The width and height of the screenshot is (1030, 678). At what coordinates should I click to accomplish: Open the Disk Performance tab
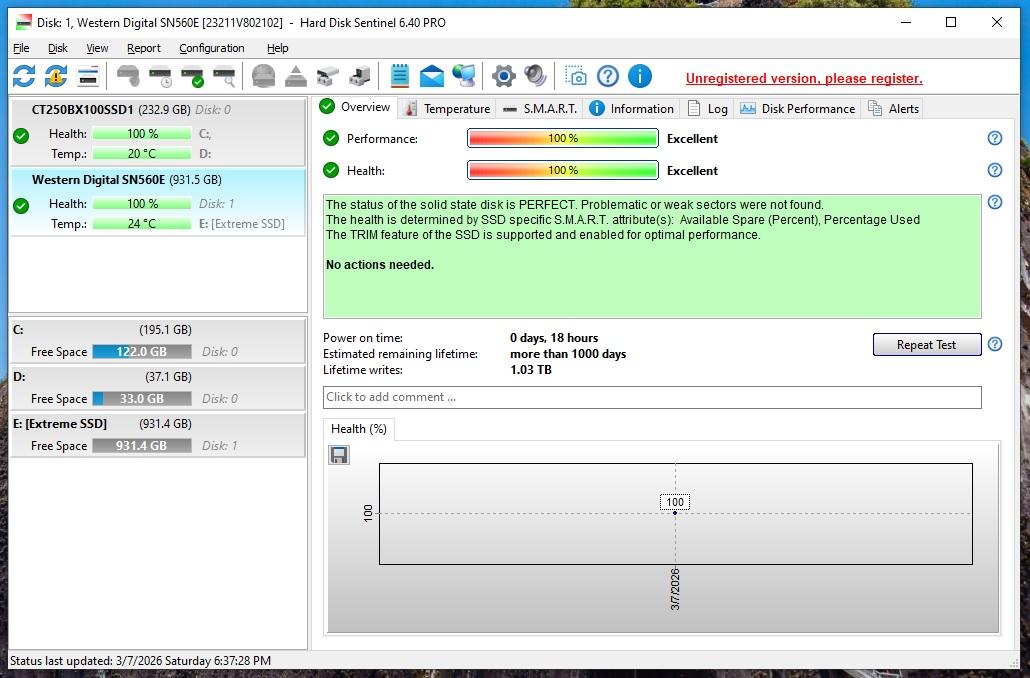(x=798, y=109)
